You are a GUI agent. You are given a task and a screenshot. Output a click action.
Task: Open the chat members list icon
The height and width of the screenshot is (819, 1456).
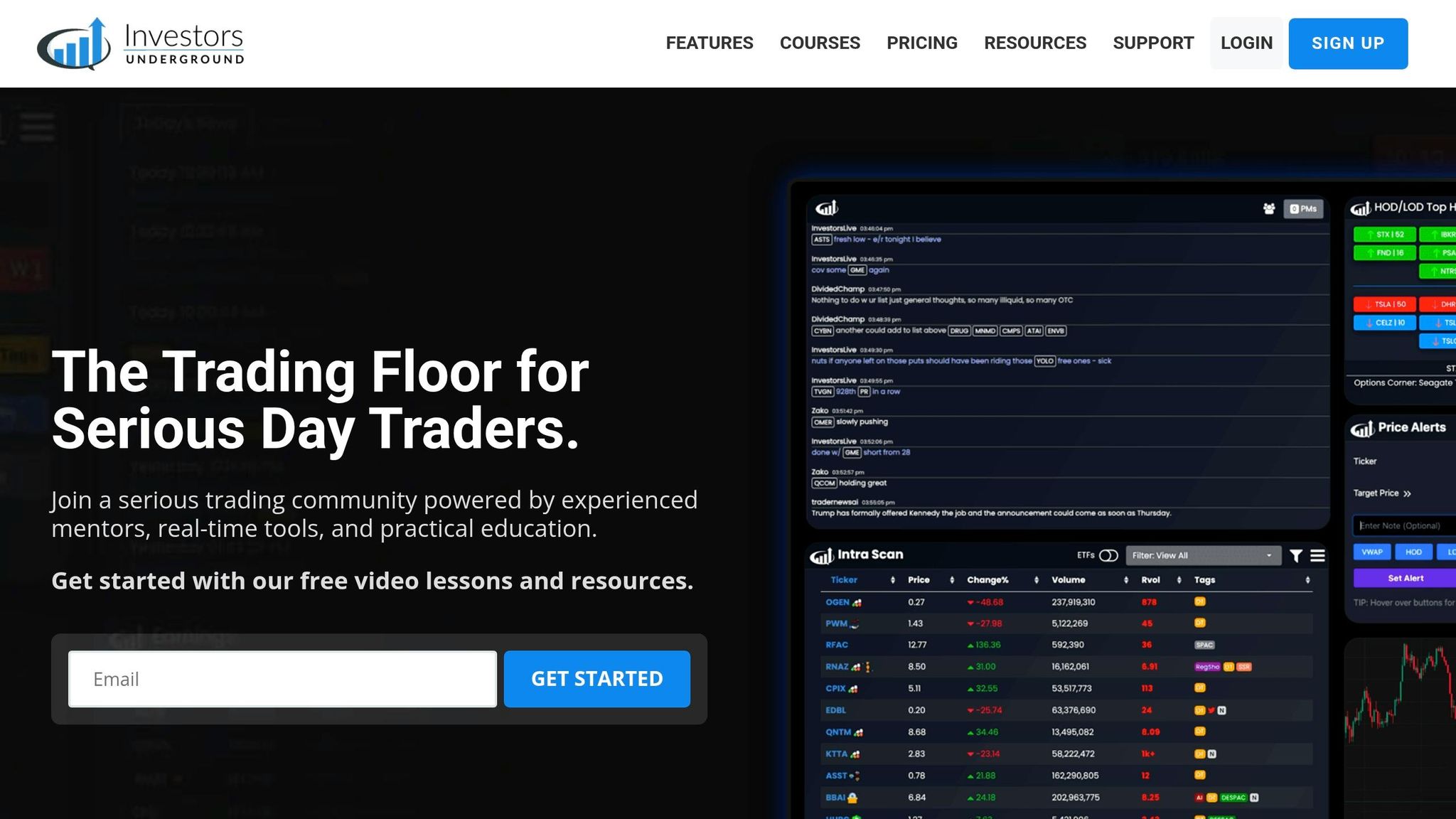pos(1270,208)
